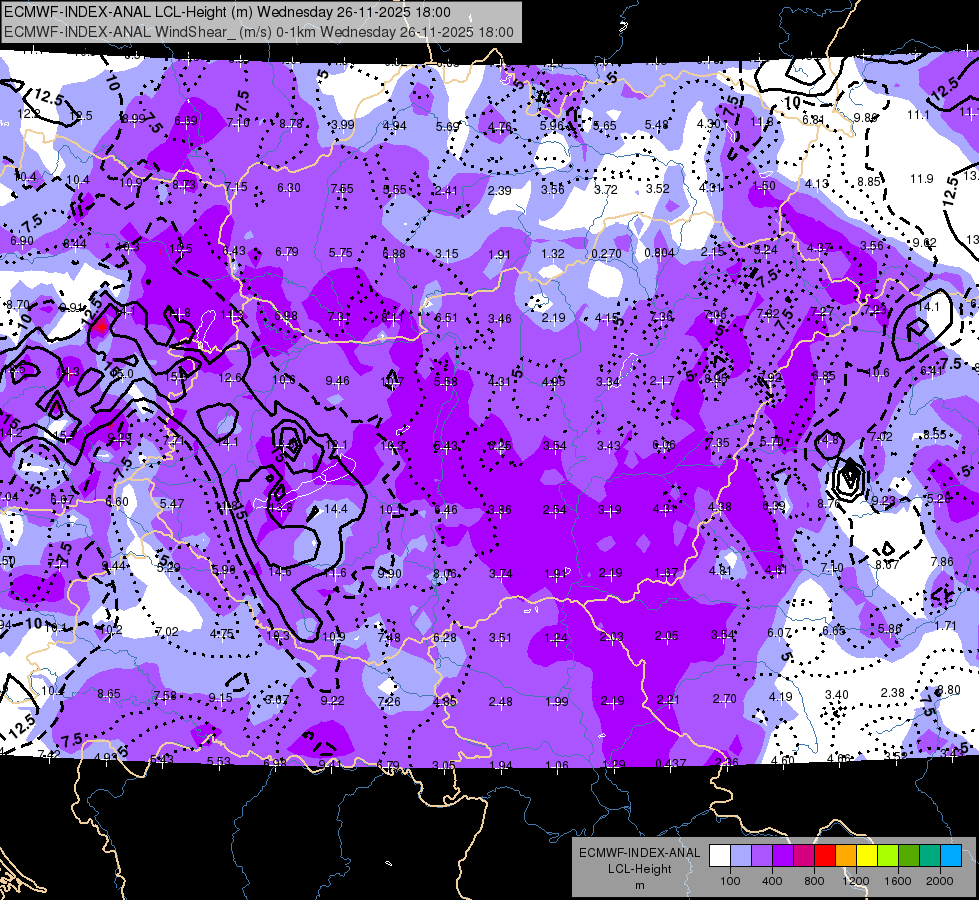Click the dark green legend swatch
Viewport: 979px width, 900px height.
point(909,855)
